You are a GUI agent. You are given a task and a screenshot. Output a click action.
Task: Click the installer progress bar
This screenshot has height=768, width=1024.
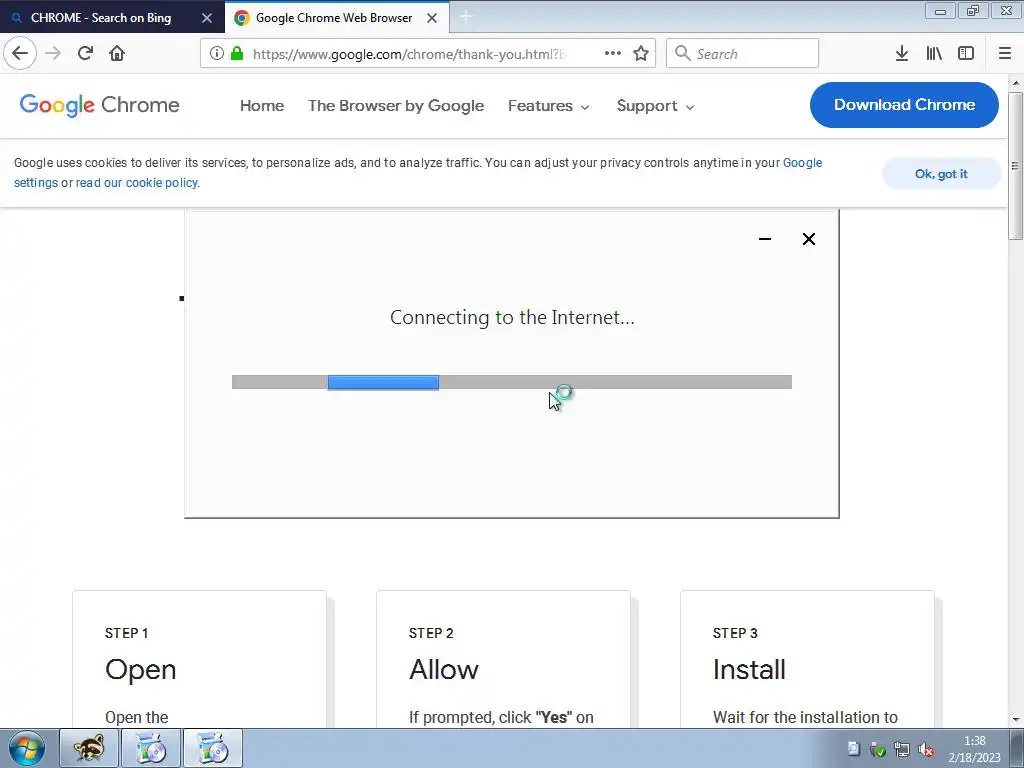click(x=511, y=382)
